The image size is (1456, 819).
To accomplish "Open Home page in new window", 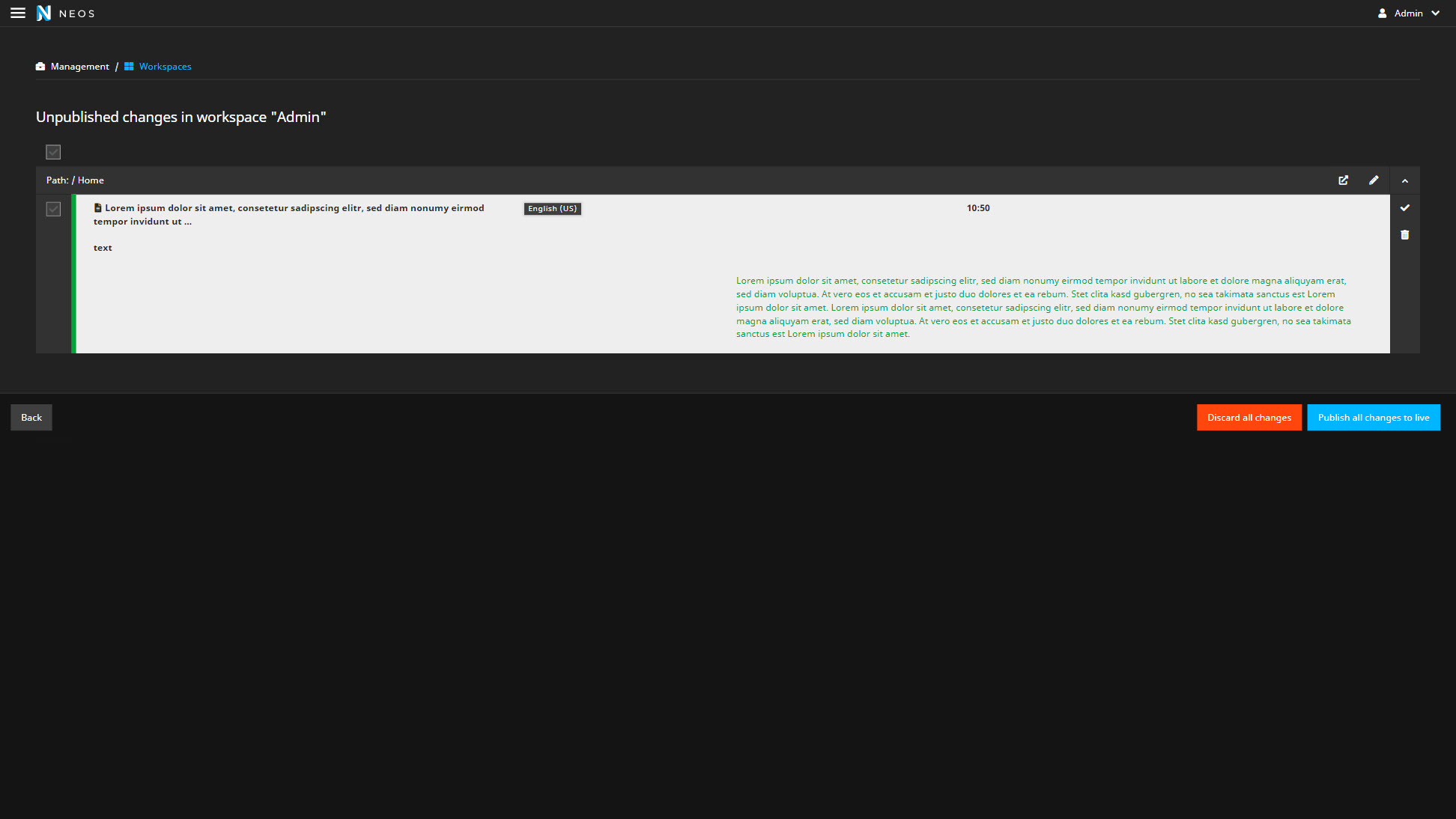I will [x=1343, y=180].
